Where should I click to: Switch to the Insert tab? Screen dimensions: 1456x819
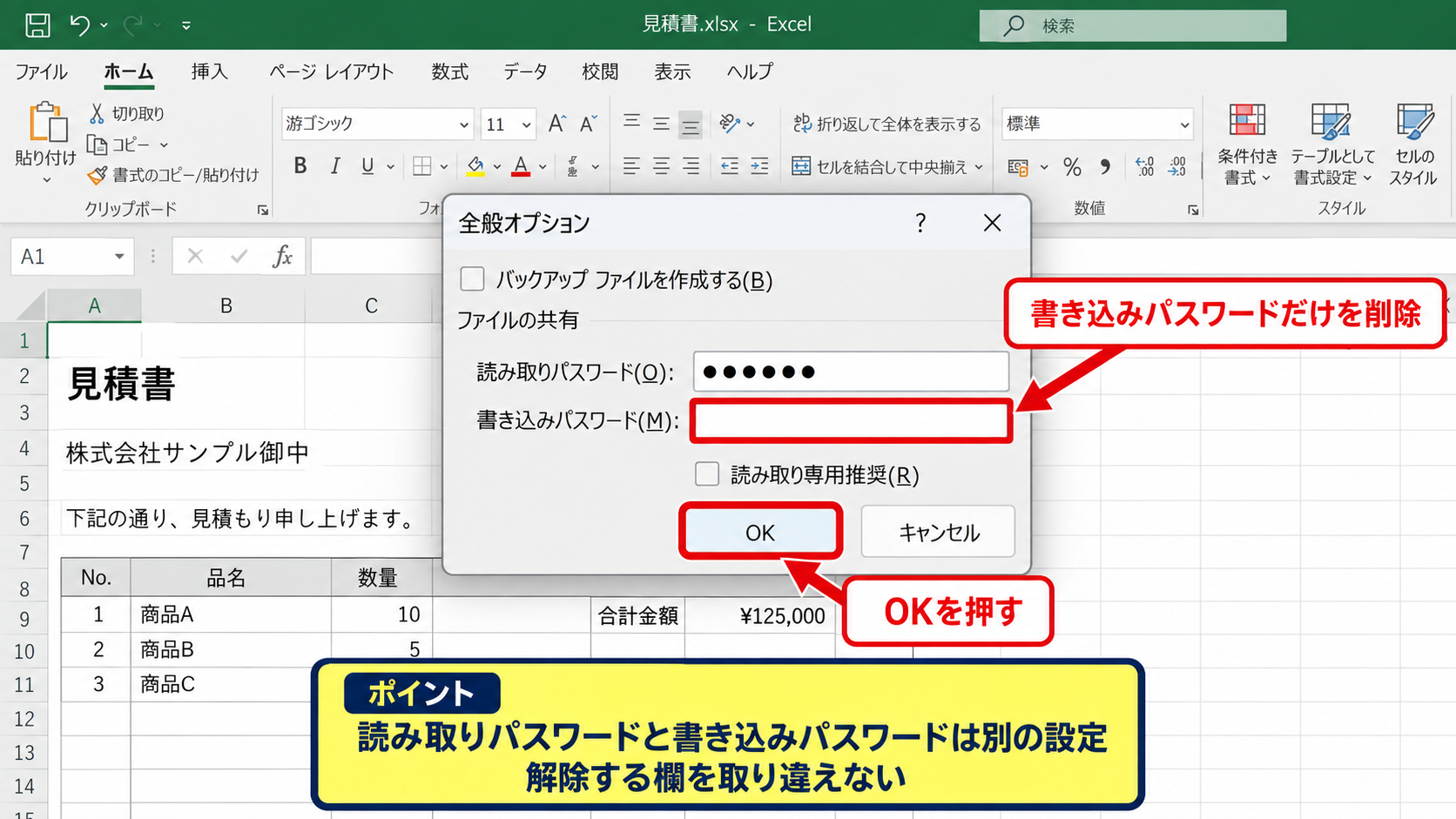point(210,72)
